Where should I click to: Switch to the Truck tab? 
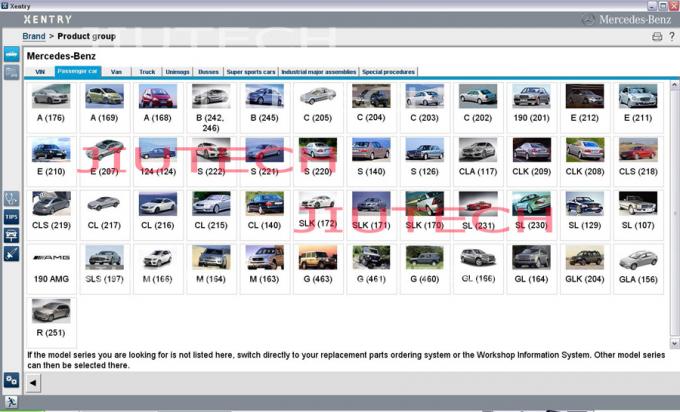147,72
